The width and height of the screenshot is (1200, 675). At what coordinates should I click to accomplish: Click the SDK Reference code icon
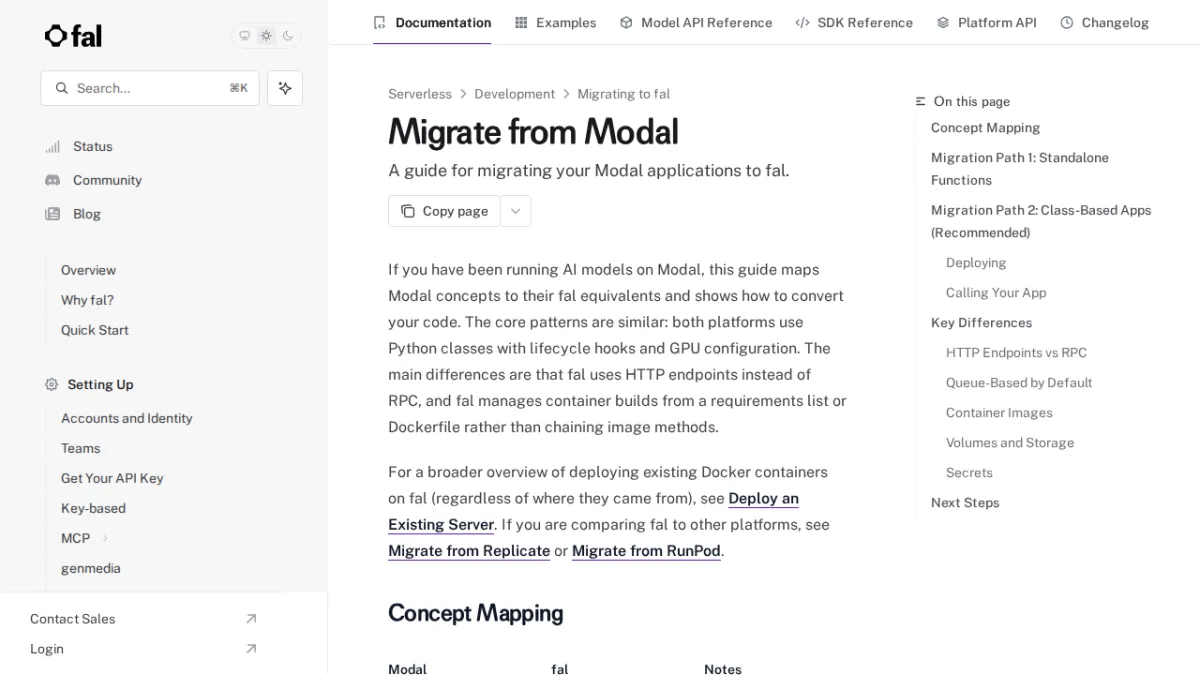pyautogui.click(x=802, y=22)
